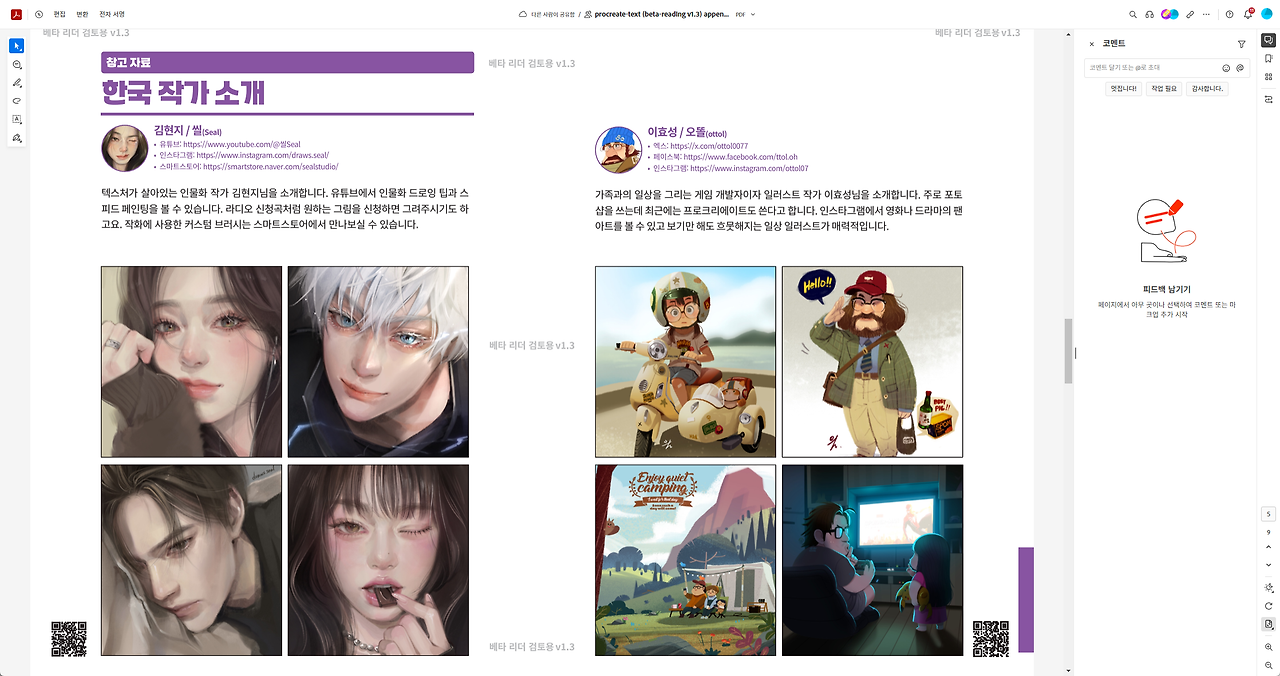Open the recent files clock icon
This screenshot has height=676, width=1280.
39,14
